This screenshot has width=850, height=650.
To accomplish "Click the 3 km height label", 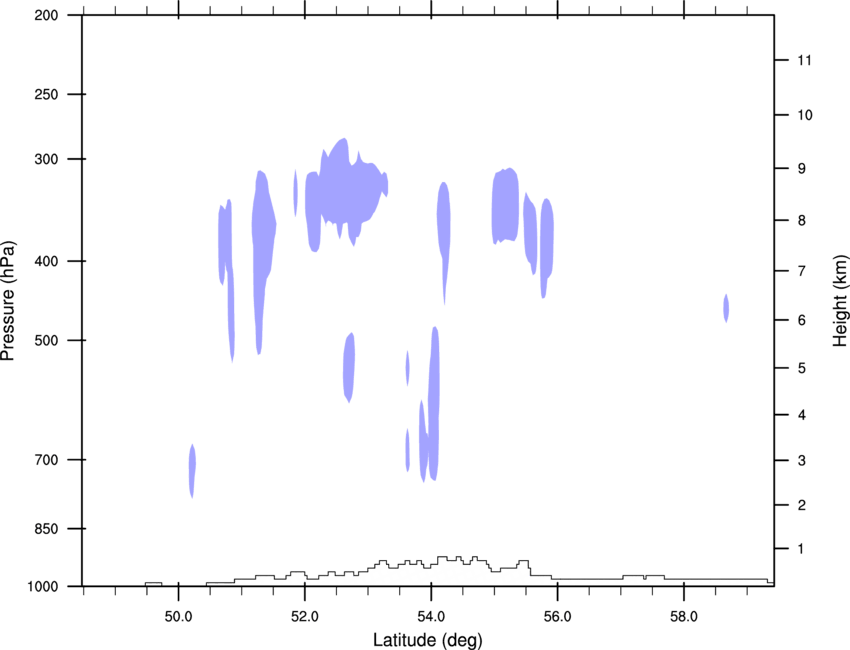I will click(802, 461).
